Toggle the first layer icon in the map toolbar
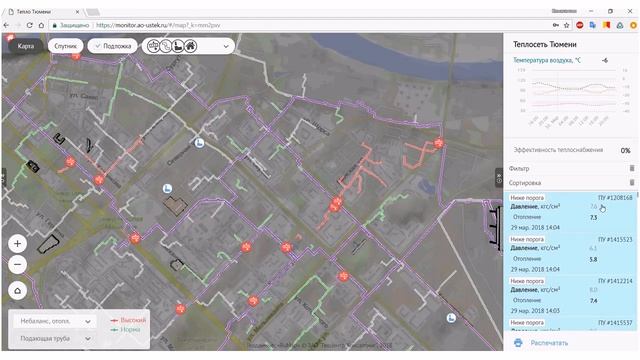Image resolution: width=640 pixels, height=360 pixels. [153, 46]
